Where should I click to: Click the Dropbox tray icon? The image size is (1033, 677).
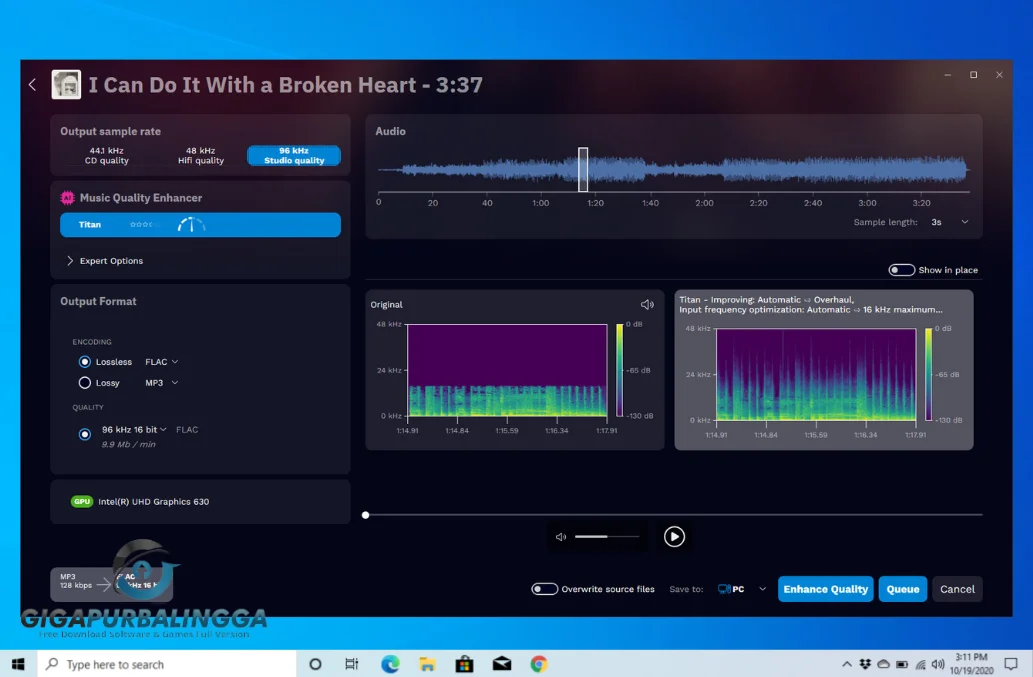coord(865,664)
